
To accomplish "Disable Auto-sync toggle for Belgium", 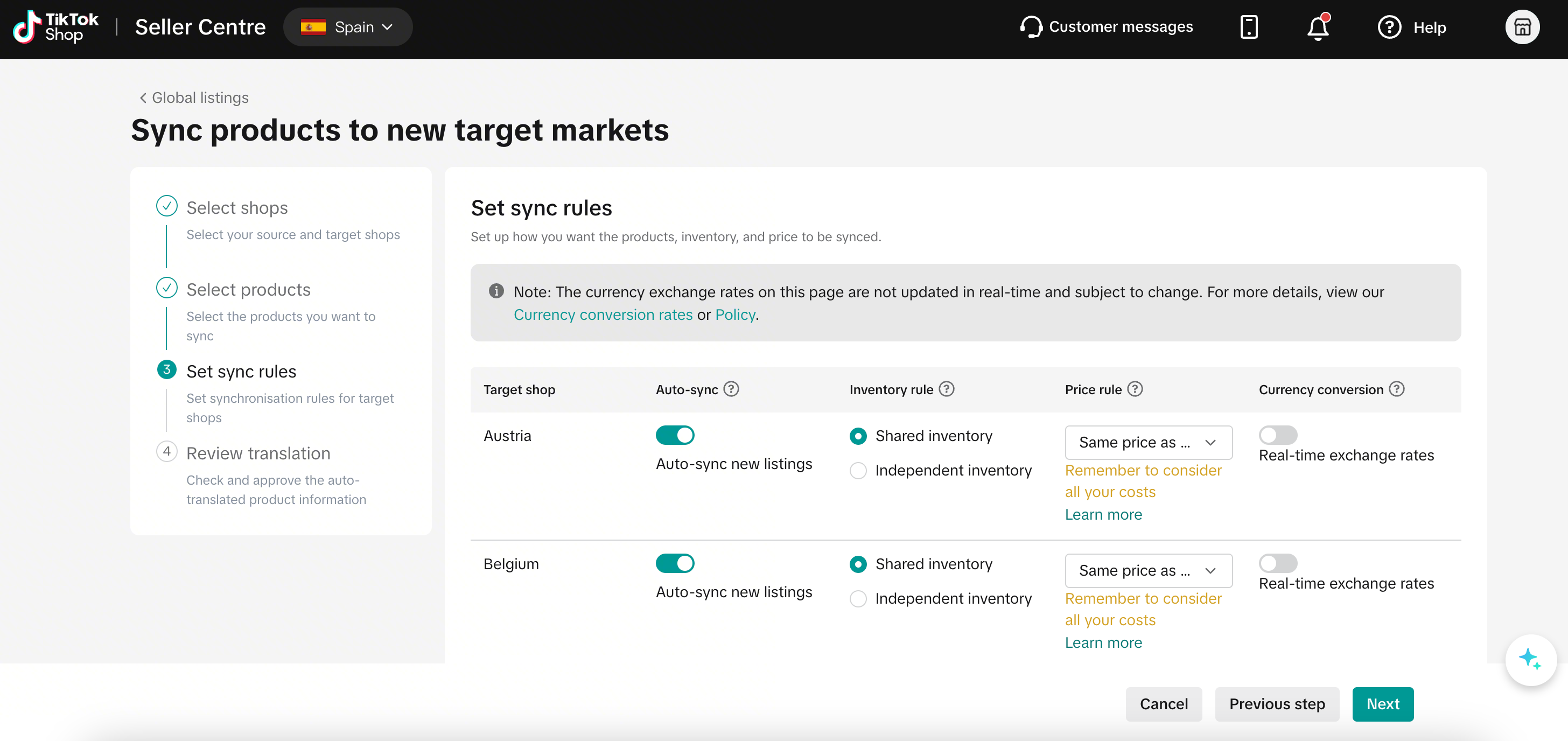I will (675, 564).
